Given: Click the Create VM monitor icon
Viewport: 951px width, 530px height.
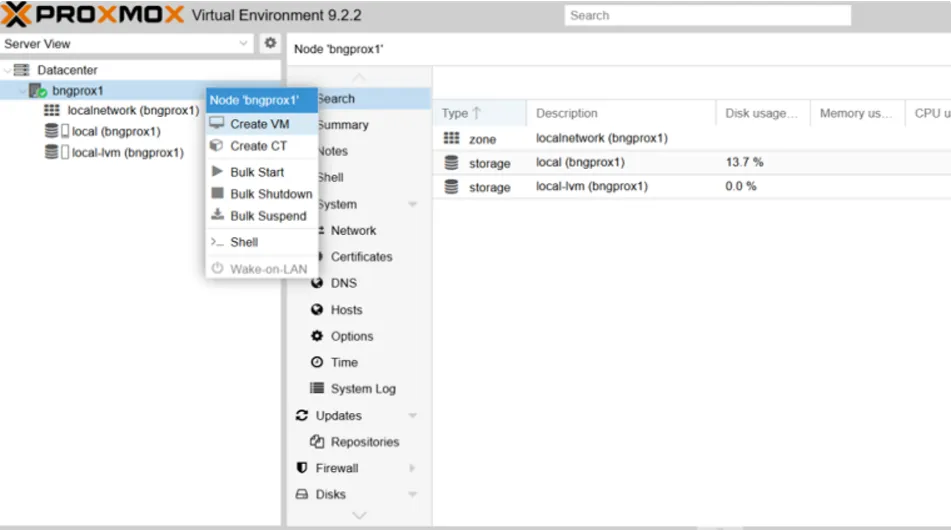Looking at the screenshot, I should 217,123.
